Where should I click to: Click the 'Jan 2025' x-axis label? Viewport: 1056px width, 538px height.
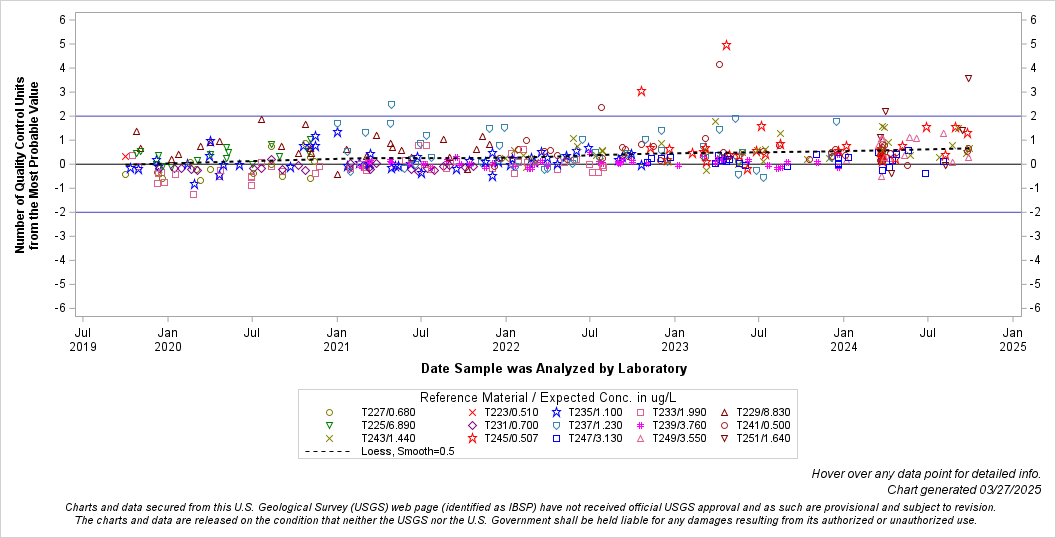1013,339
